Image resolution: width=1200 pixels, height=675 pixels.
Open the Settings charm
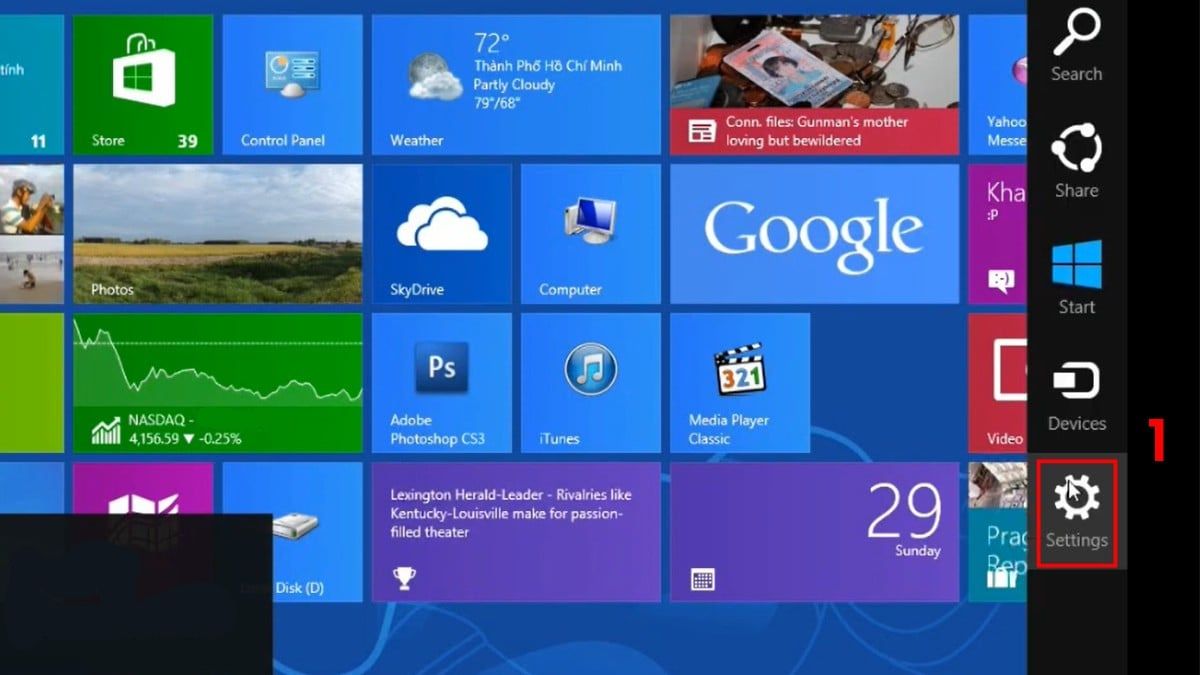pos(1075,510)
